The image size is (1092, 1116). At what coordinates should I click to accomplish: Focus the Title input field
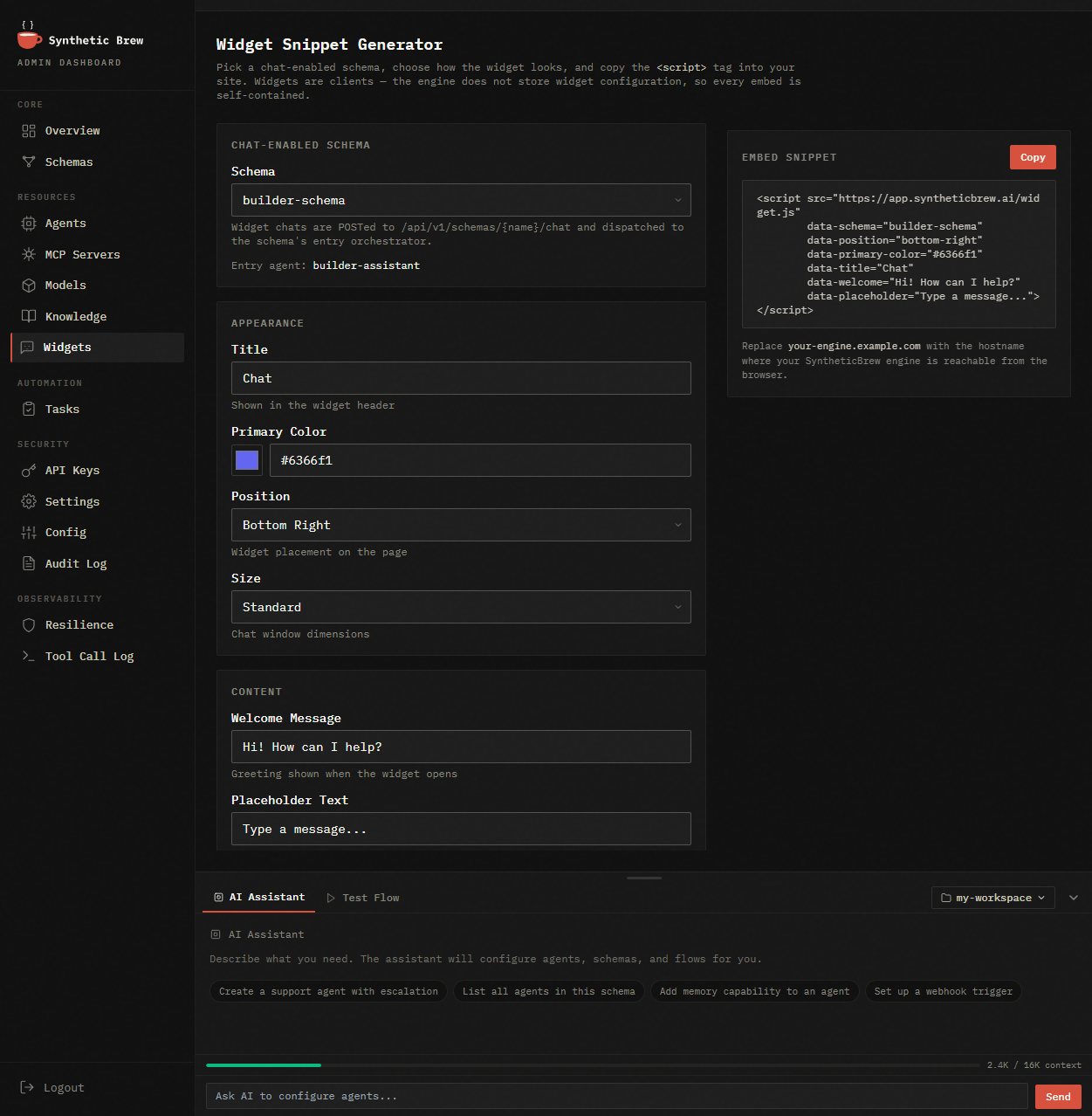(x=461, y=378)
